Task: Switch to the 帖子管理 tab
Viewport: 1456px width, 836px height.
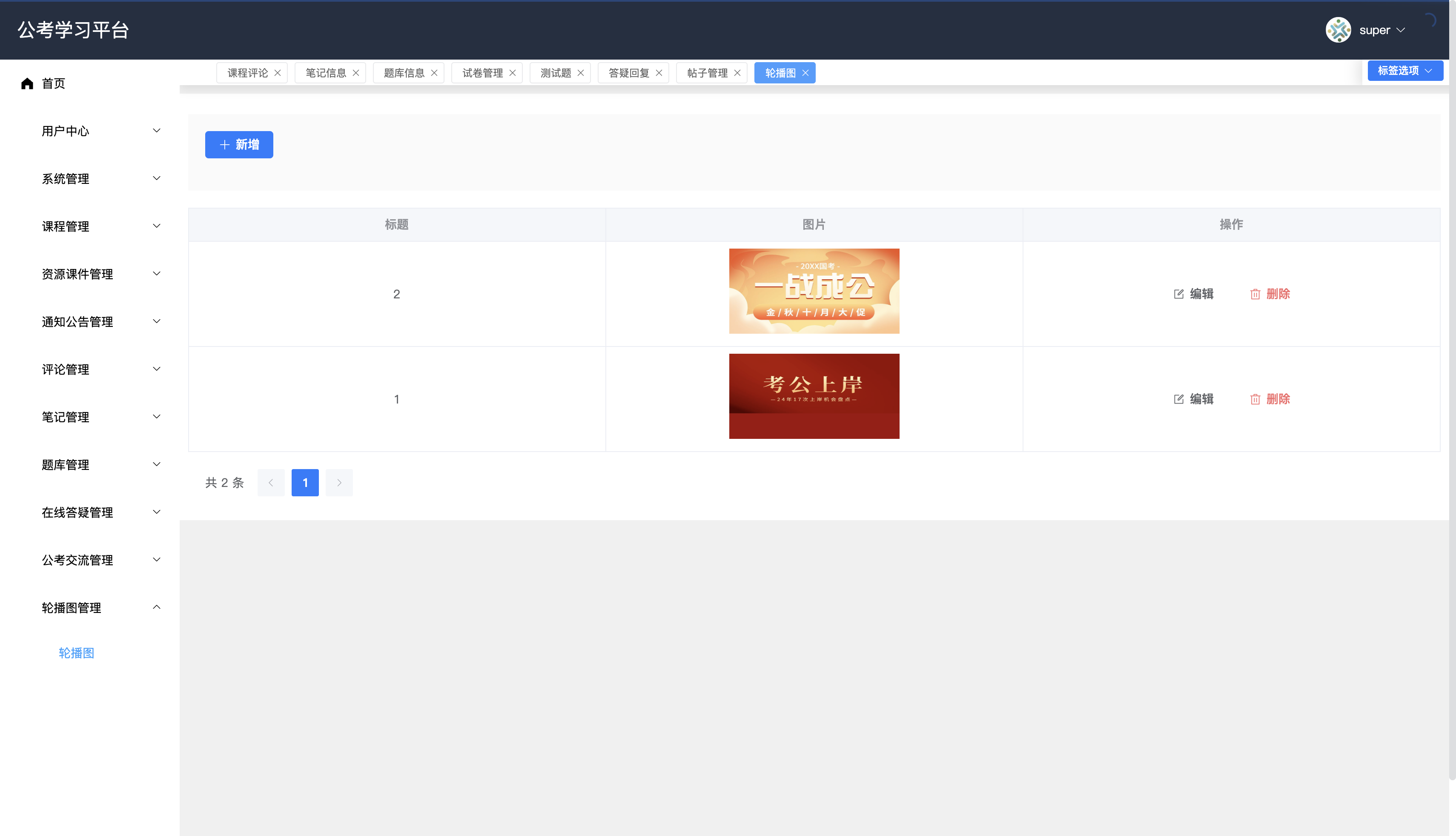Action: point(706,73)
